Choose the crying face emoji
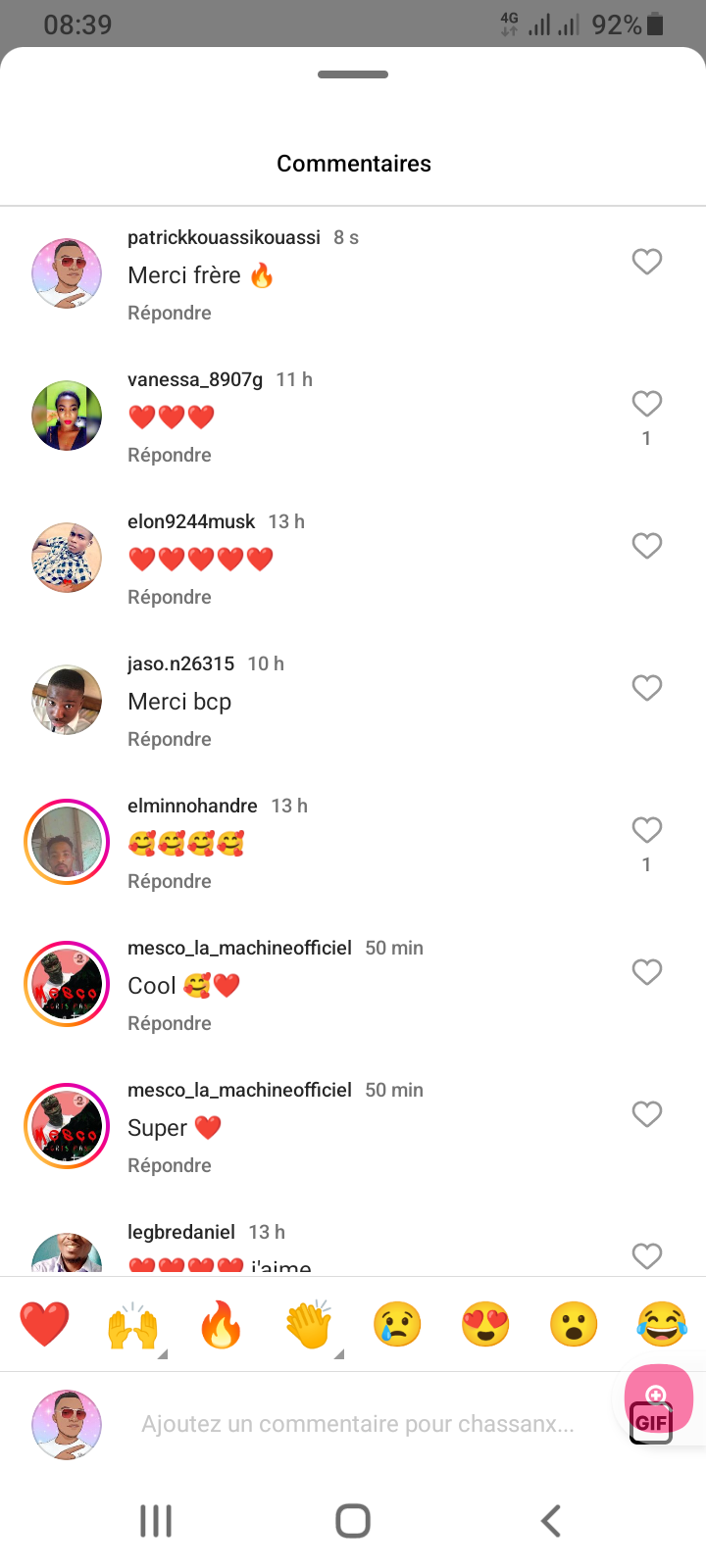This screenshot has height=1568, width=706. (x=397, y=1324)
